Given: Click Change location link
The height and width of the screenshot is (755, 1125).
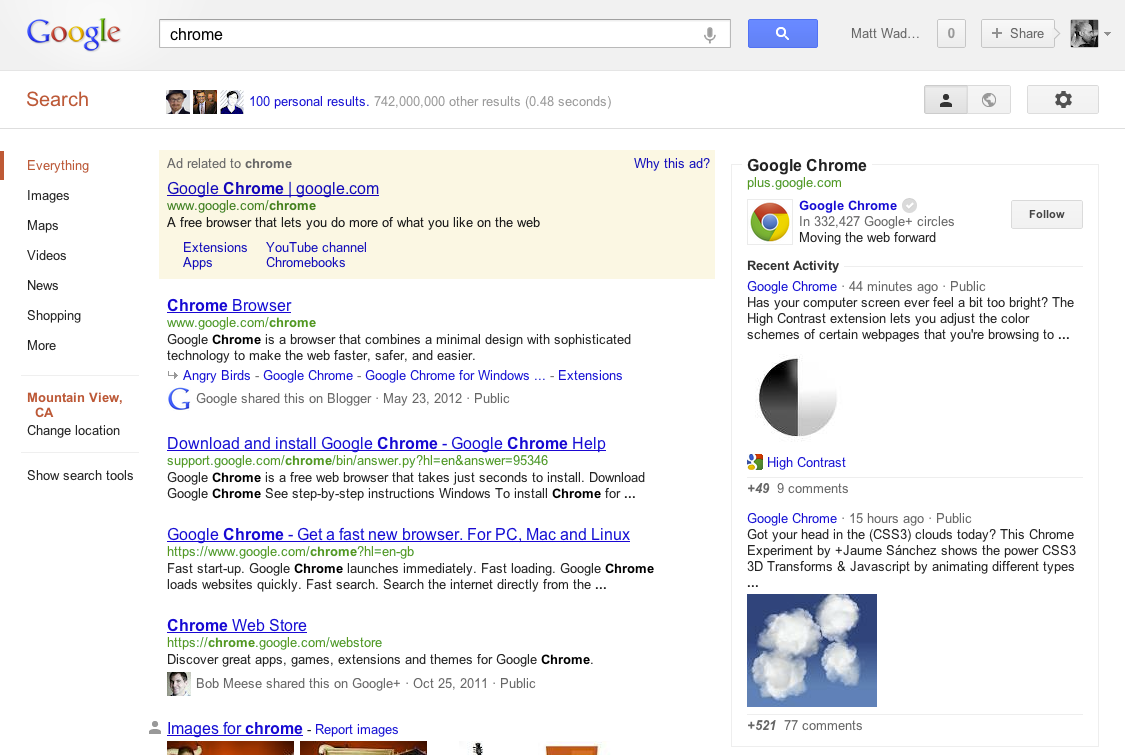Looking at the screenshot, I should point(73,431).
